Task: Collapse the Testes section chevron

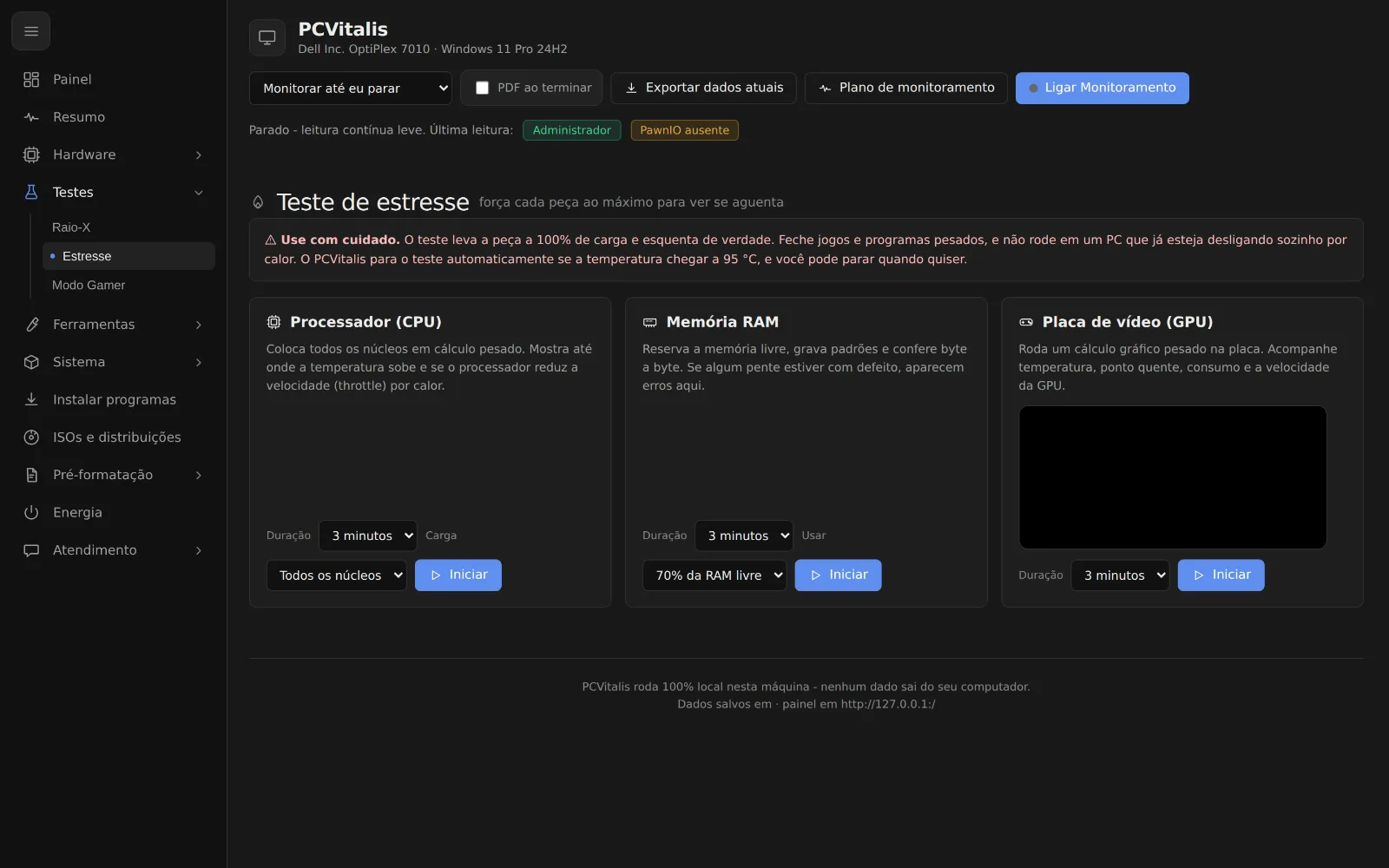Action: coord(199,193)
